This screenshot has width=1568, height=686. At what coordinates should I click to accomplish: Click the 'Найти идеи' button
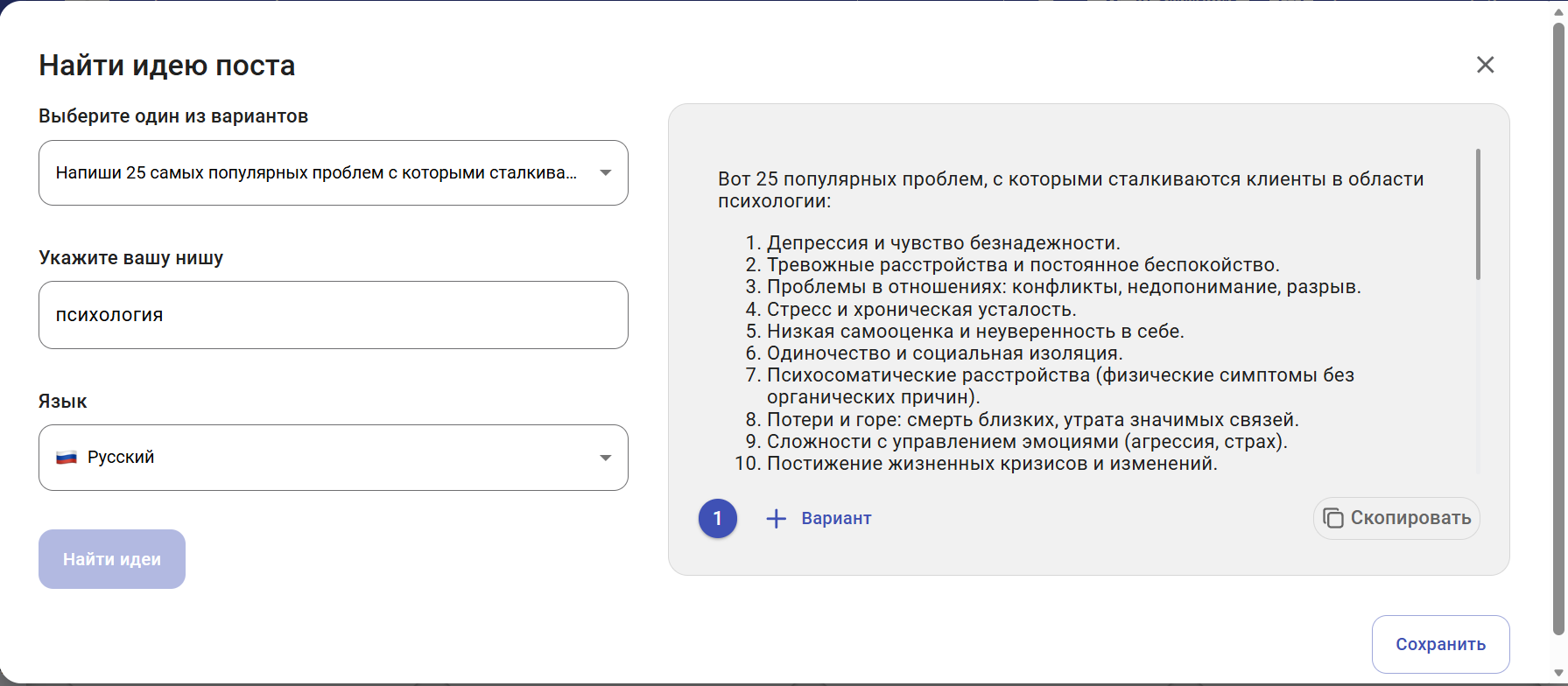112,559
